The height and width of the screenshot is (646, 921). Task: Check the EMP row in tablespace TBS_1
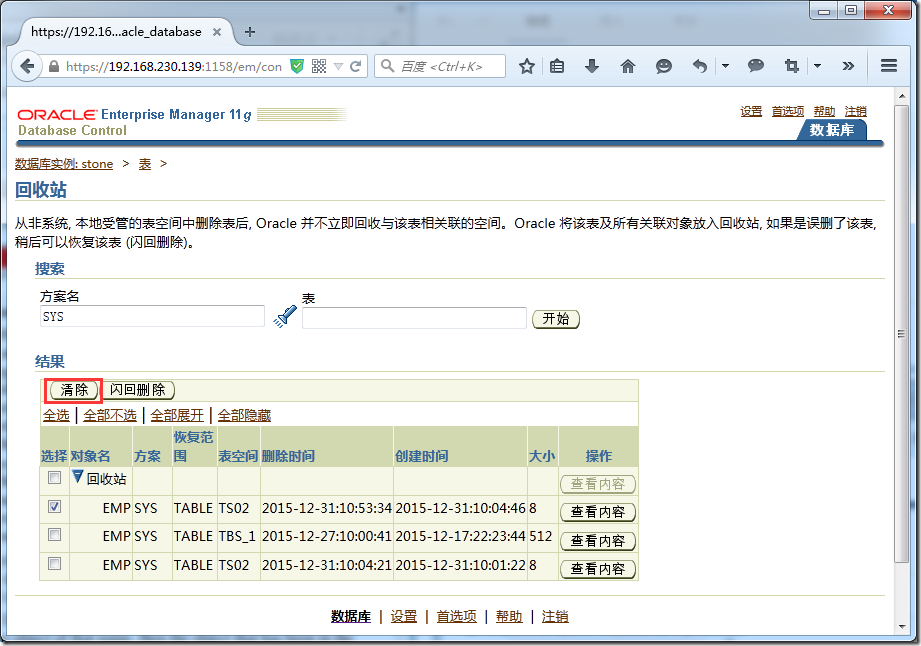[54, 535]
